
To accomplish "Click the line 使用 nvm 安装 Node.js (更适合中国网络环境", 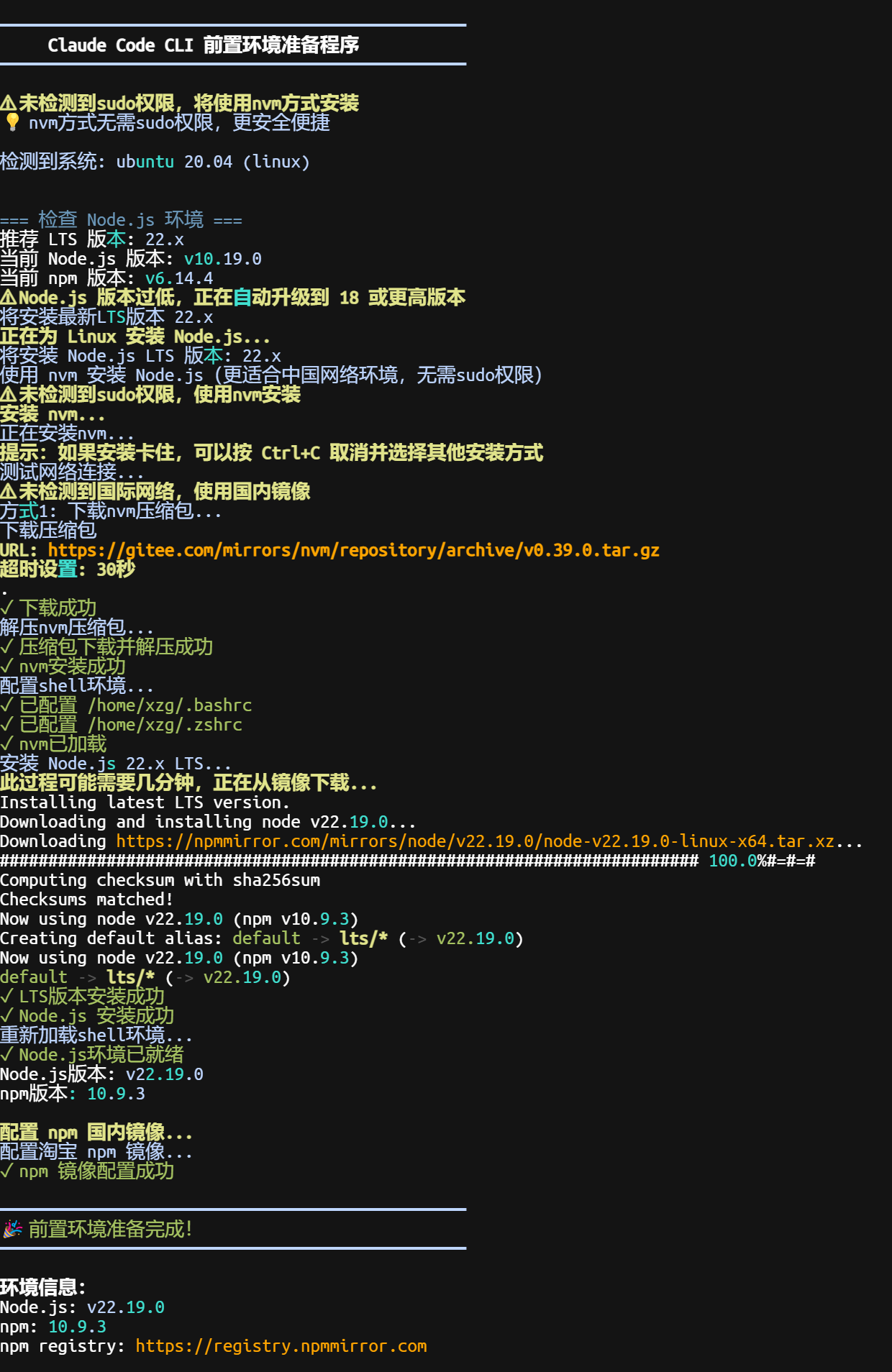I will [x=271, y=375].
